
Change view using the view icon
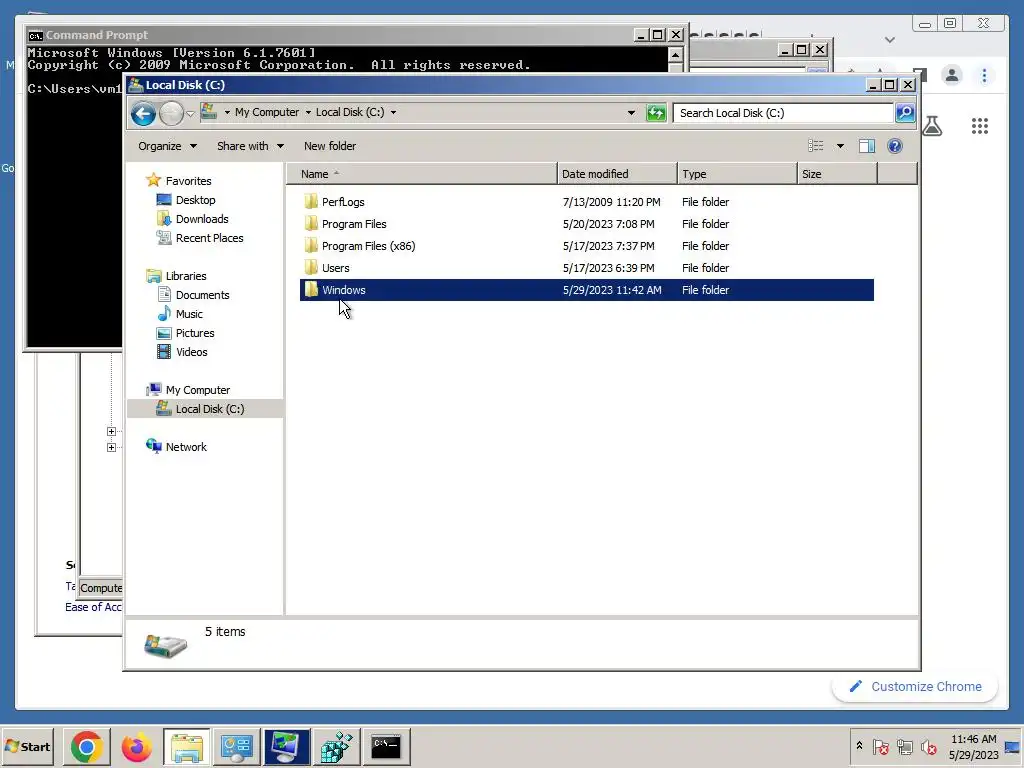pyautogui.click(x=816, y=146)
